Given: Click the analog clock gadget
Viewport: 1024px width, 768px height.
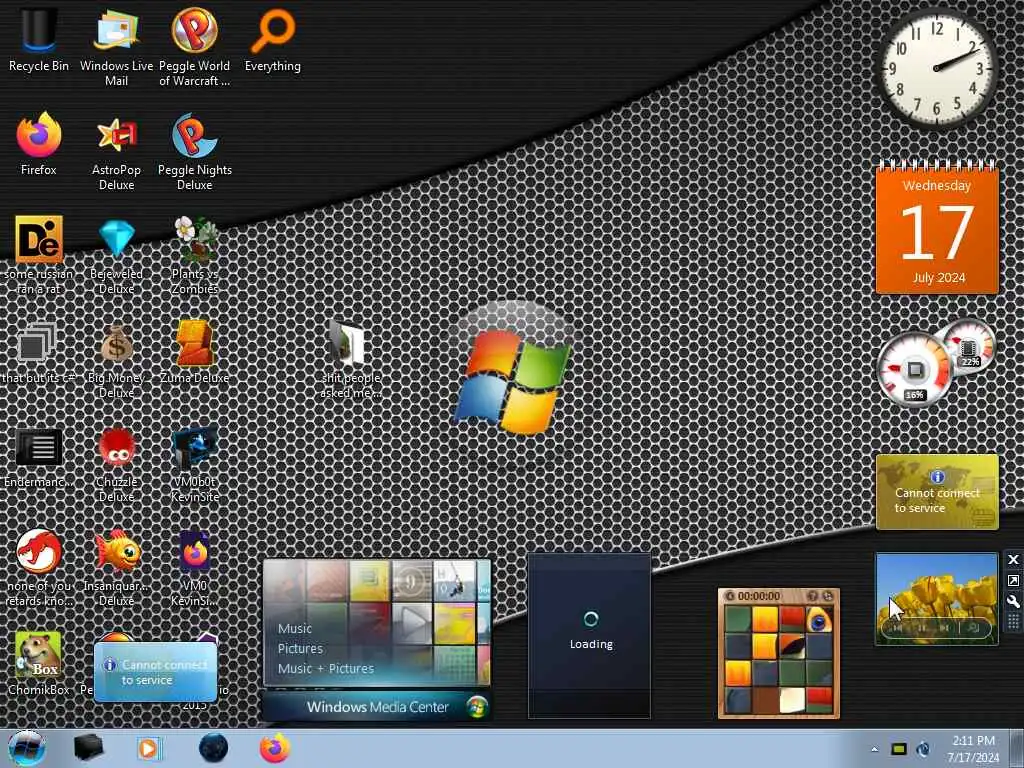Looking at the screenshot, I should [938, 69].
